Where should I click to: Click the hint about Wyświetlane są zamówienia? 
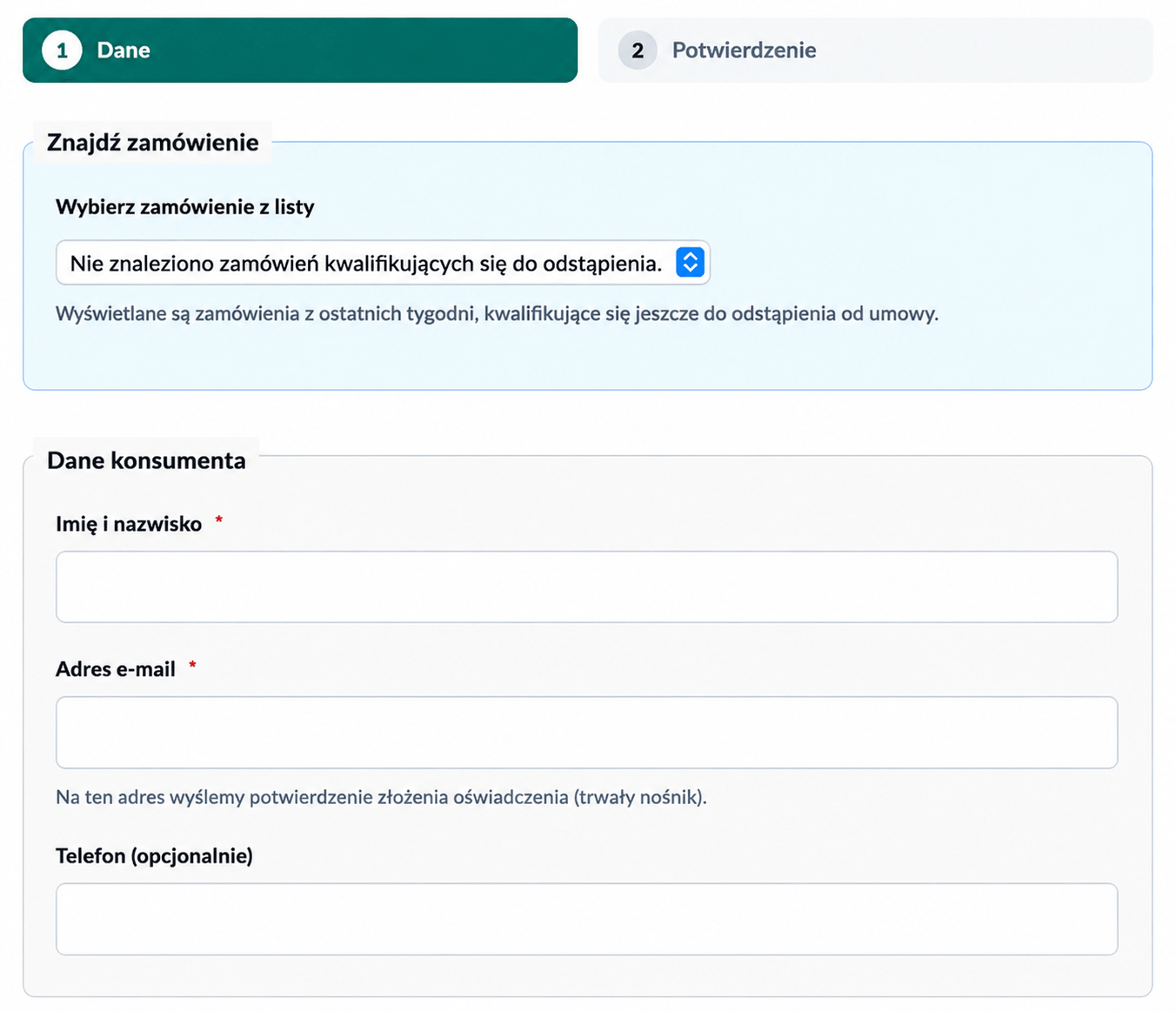(x=498, y=314)
